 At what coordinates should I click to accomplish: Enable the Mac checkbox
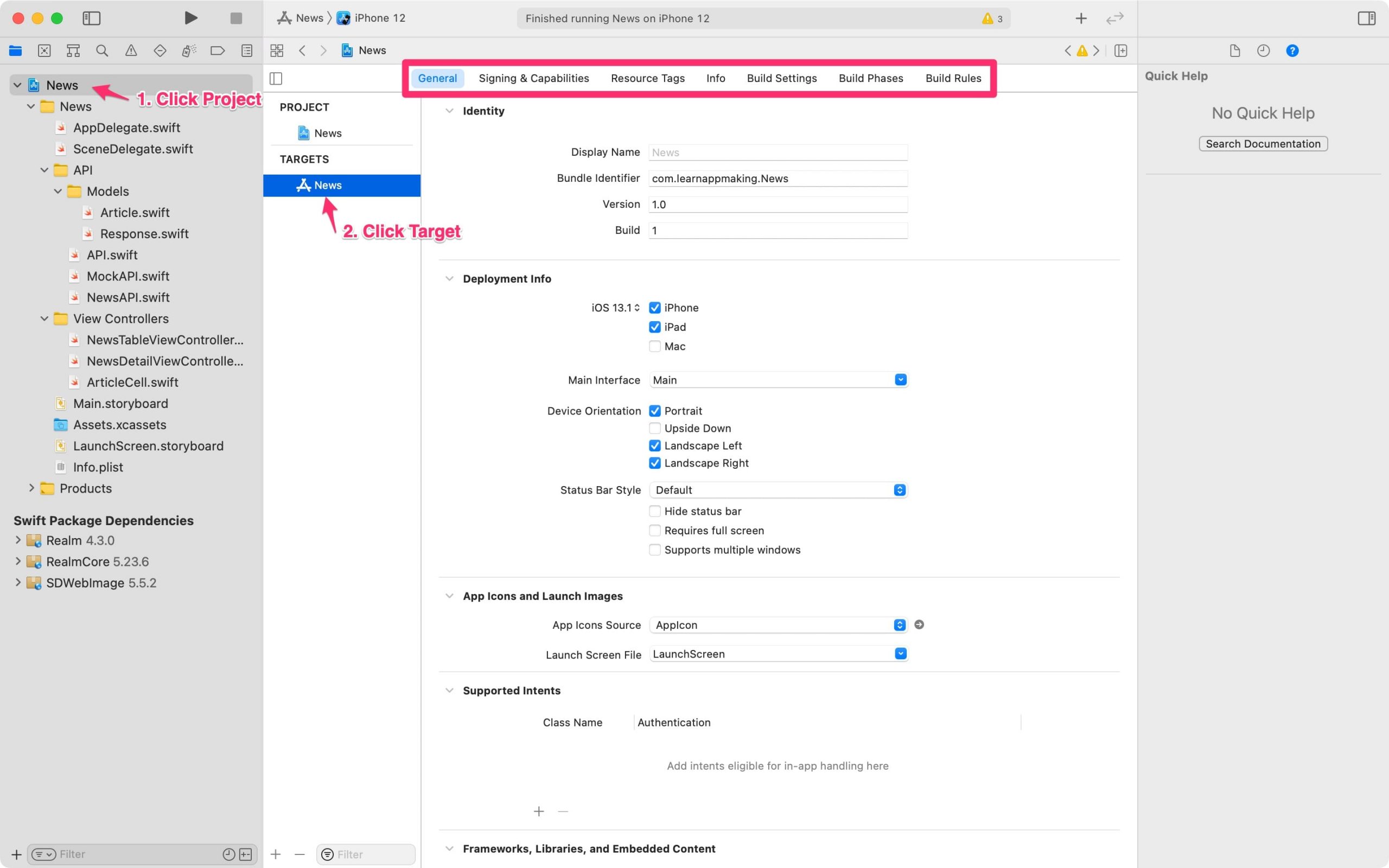pos(654,346)
